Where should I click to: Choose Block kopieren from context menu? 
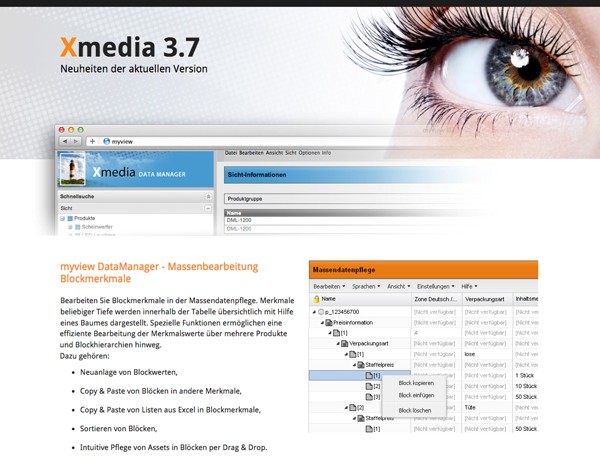click(x=416, y=383)
